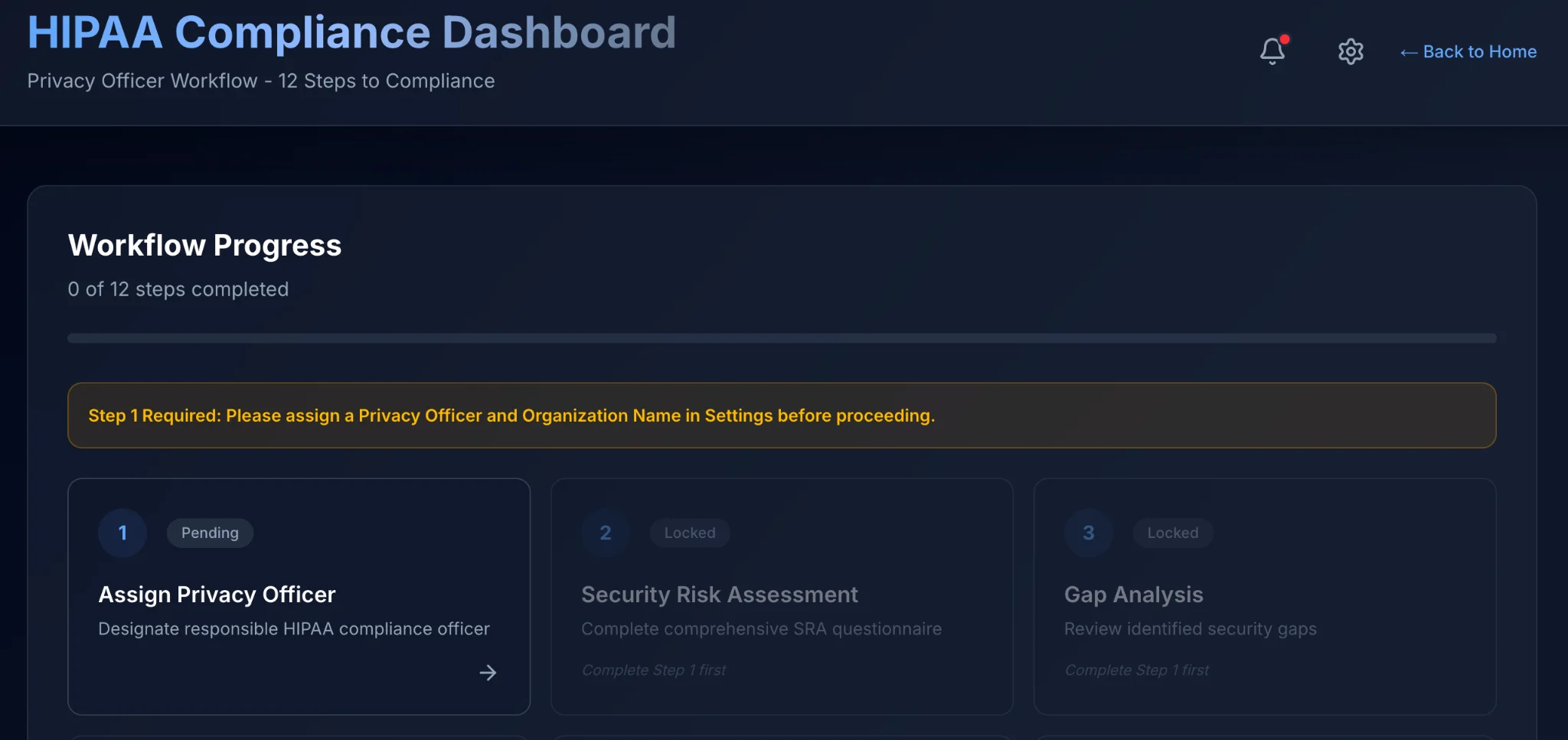Screen dimensions: 1568x740
Task: Click the Workflow Progress heading
Action: pos(204,246)
